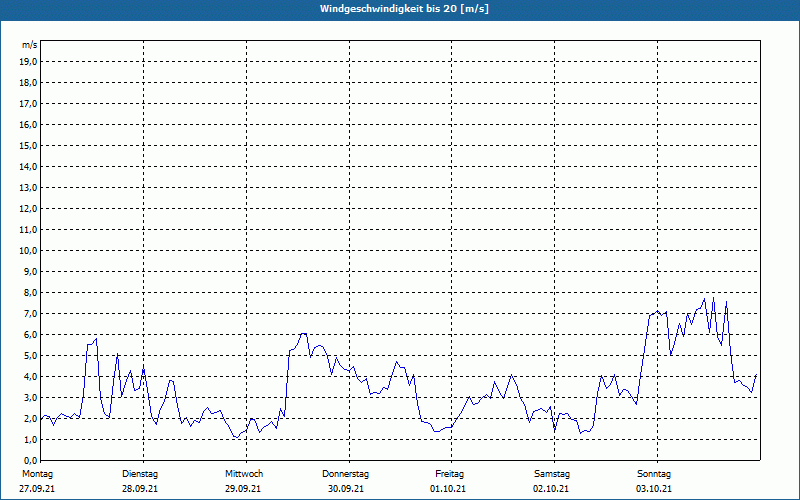Click the 1,0 y-axis label
This screenshot has height=500, width=800.
coord(31,440)
